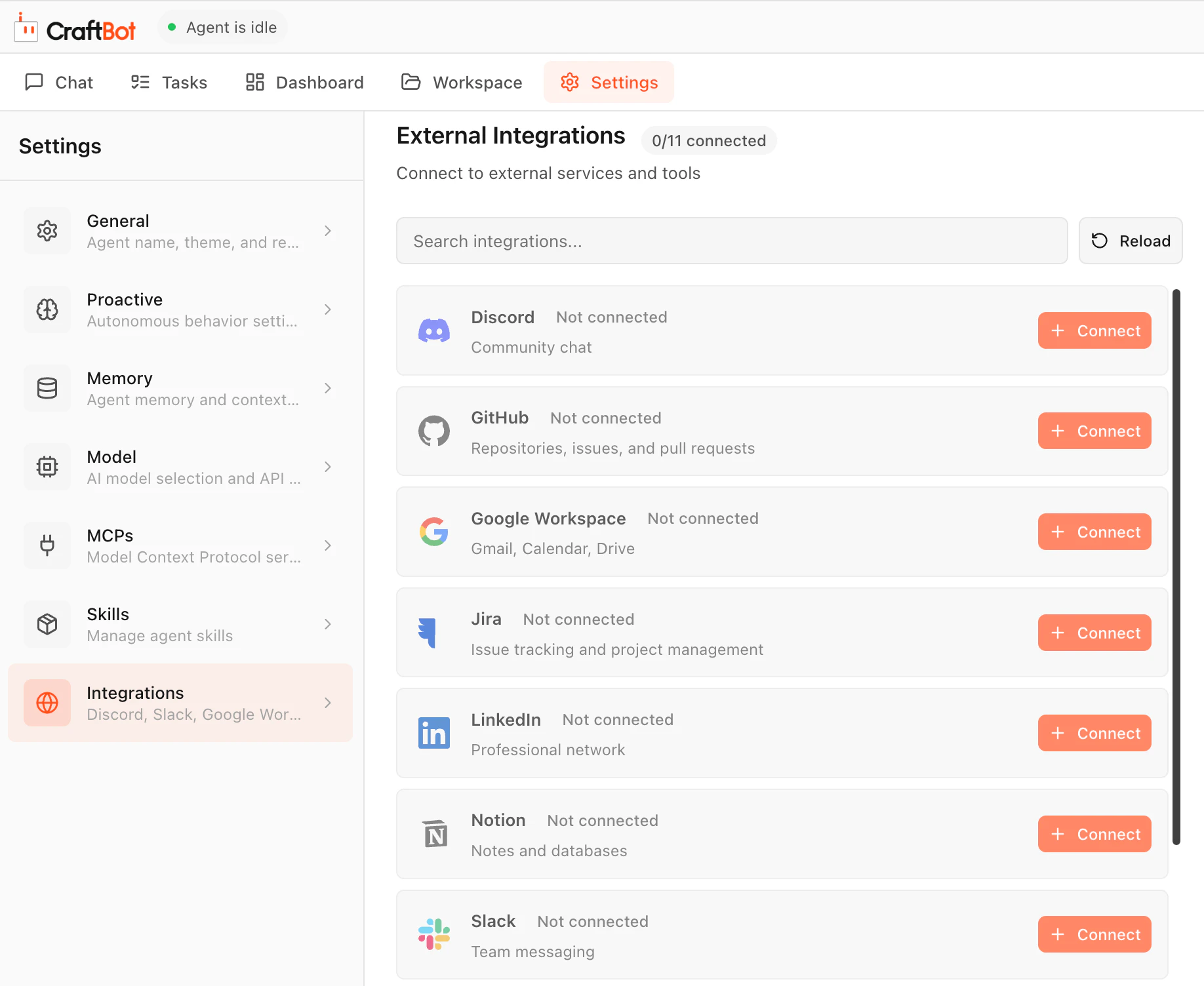Click the green agent status dot
Image resolution: width=1204 pixels, height=986 pixels.
pos(172,27)
